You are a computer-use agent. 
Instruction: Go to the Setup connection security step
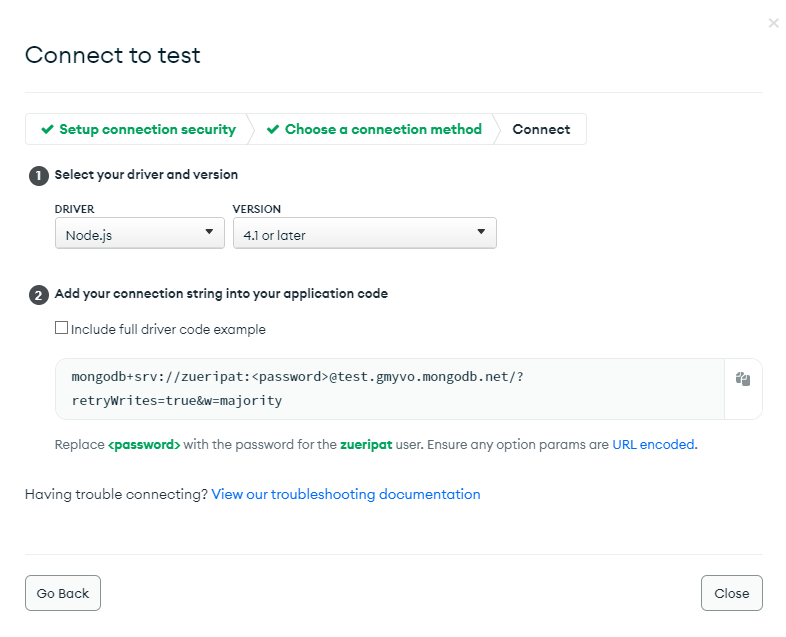147,129
